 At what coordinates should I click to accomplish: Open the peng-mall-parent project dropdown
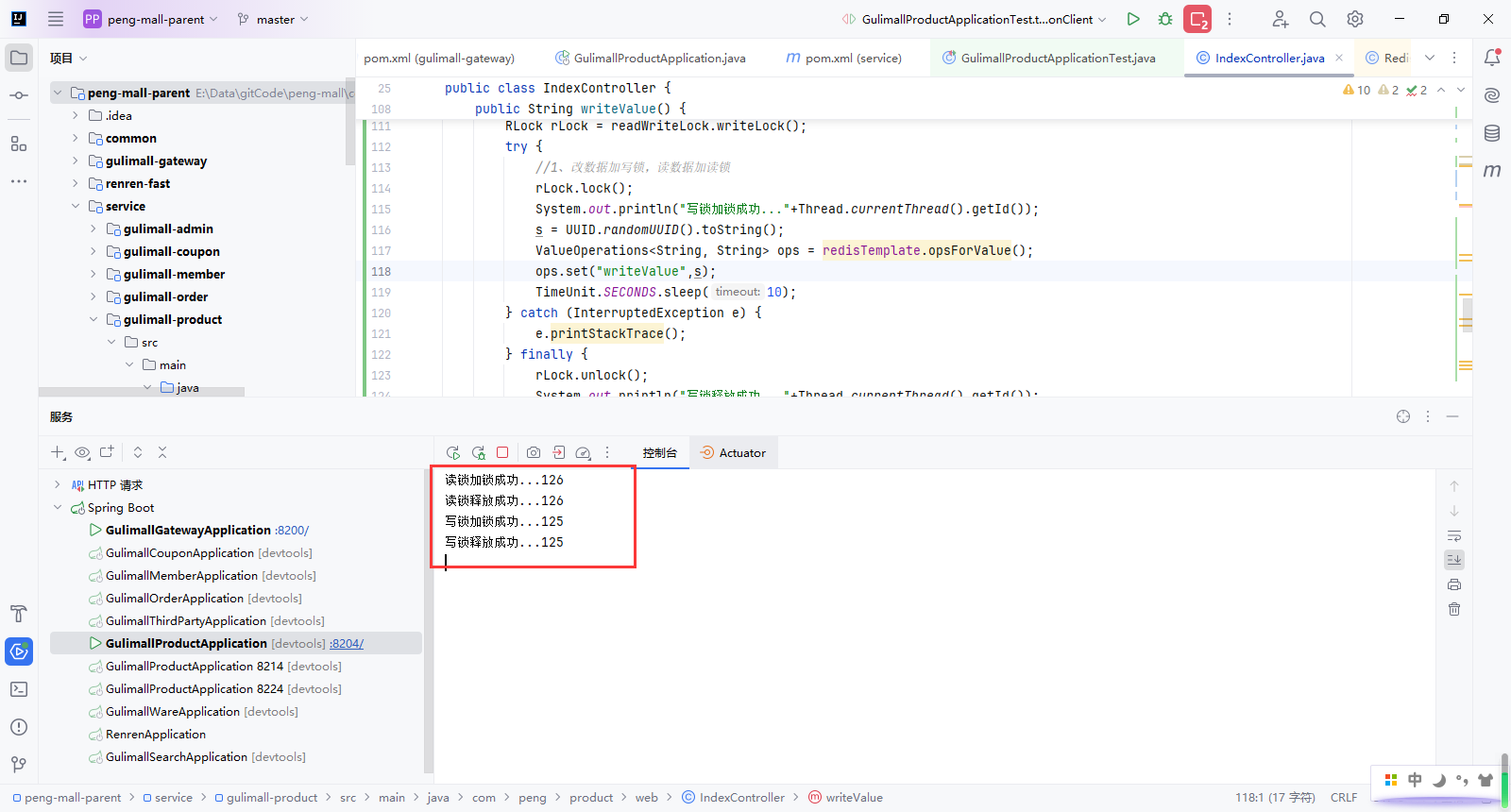tap(151, 19)
